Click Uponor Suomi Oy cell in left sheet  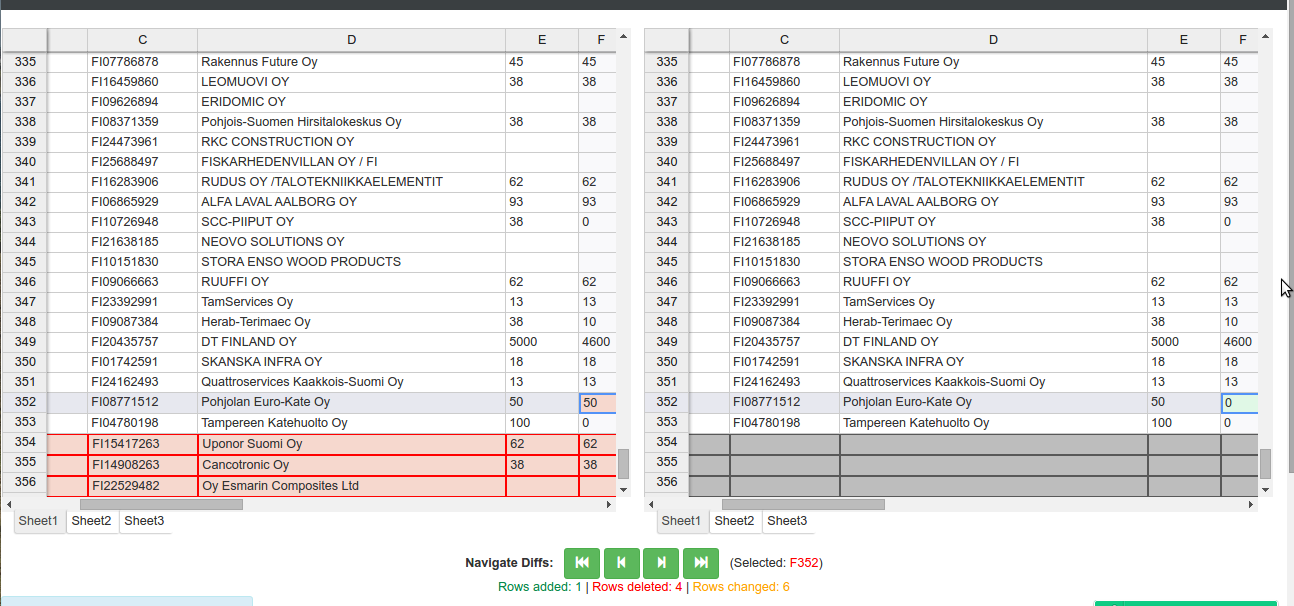pyautogui.click(x=352, y=444)
